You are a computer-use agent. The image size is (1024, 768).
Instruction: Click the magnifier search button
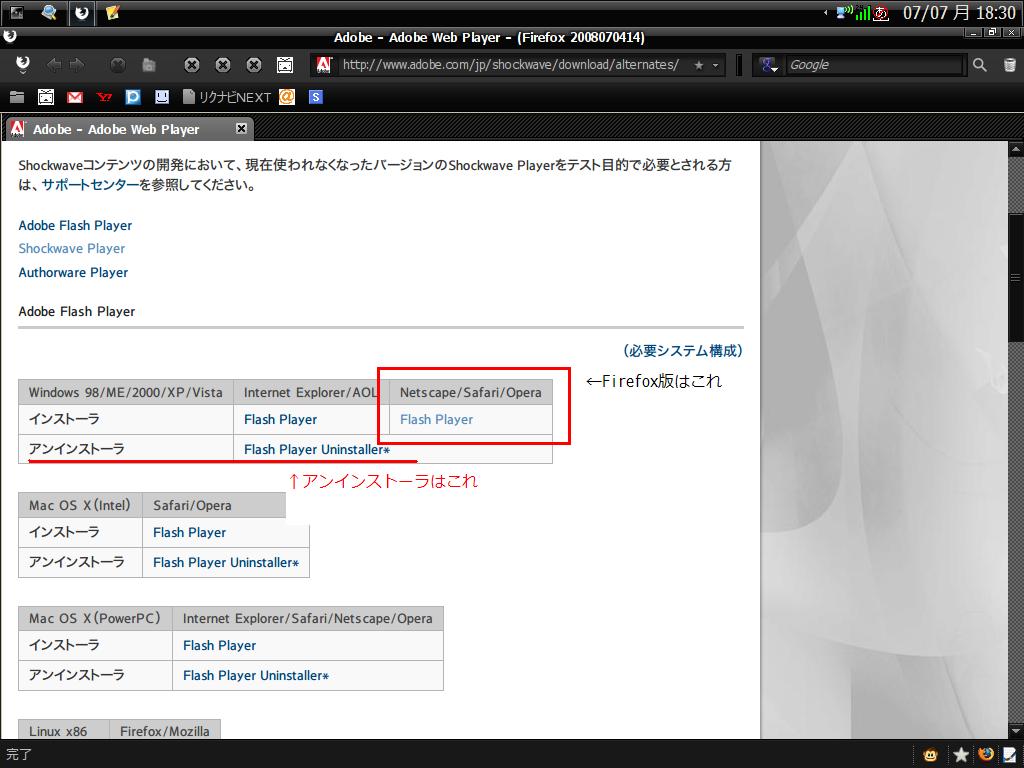click(980, 65)
